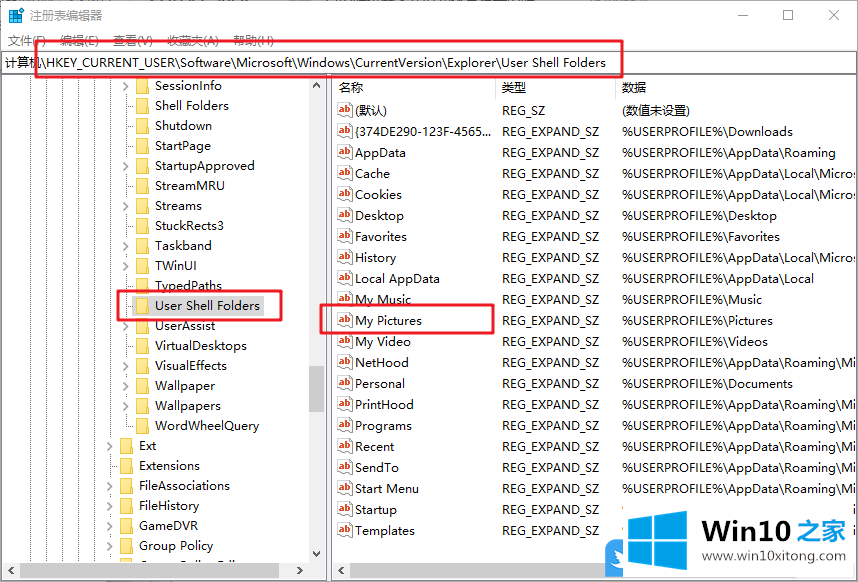Select the My Pictures value name
This screenshot has width=858, height=582.
point(389,321)
